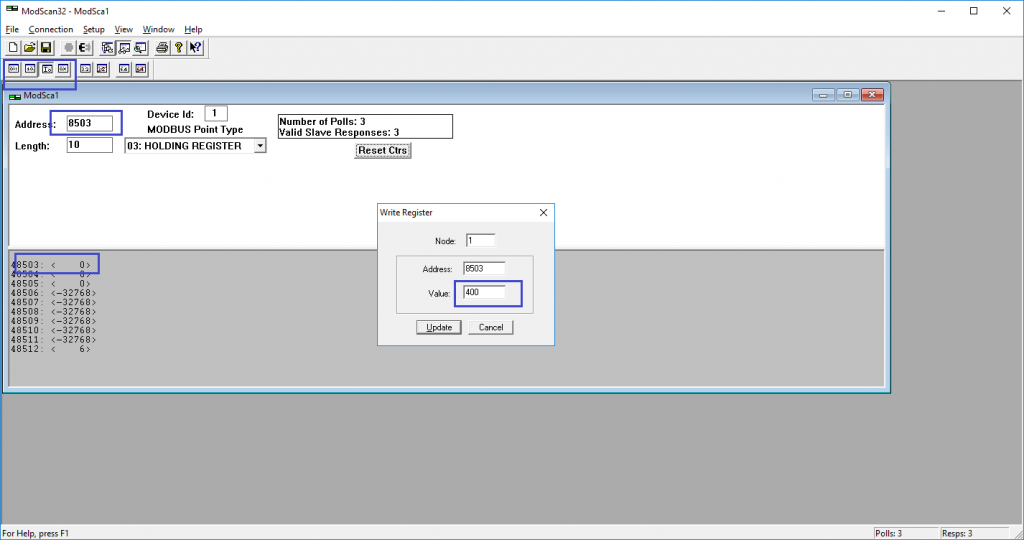The width and height of the screenshot is (1024, 540).
Task: Click the dialog Address field
Action: click(x=484, y=268)
